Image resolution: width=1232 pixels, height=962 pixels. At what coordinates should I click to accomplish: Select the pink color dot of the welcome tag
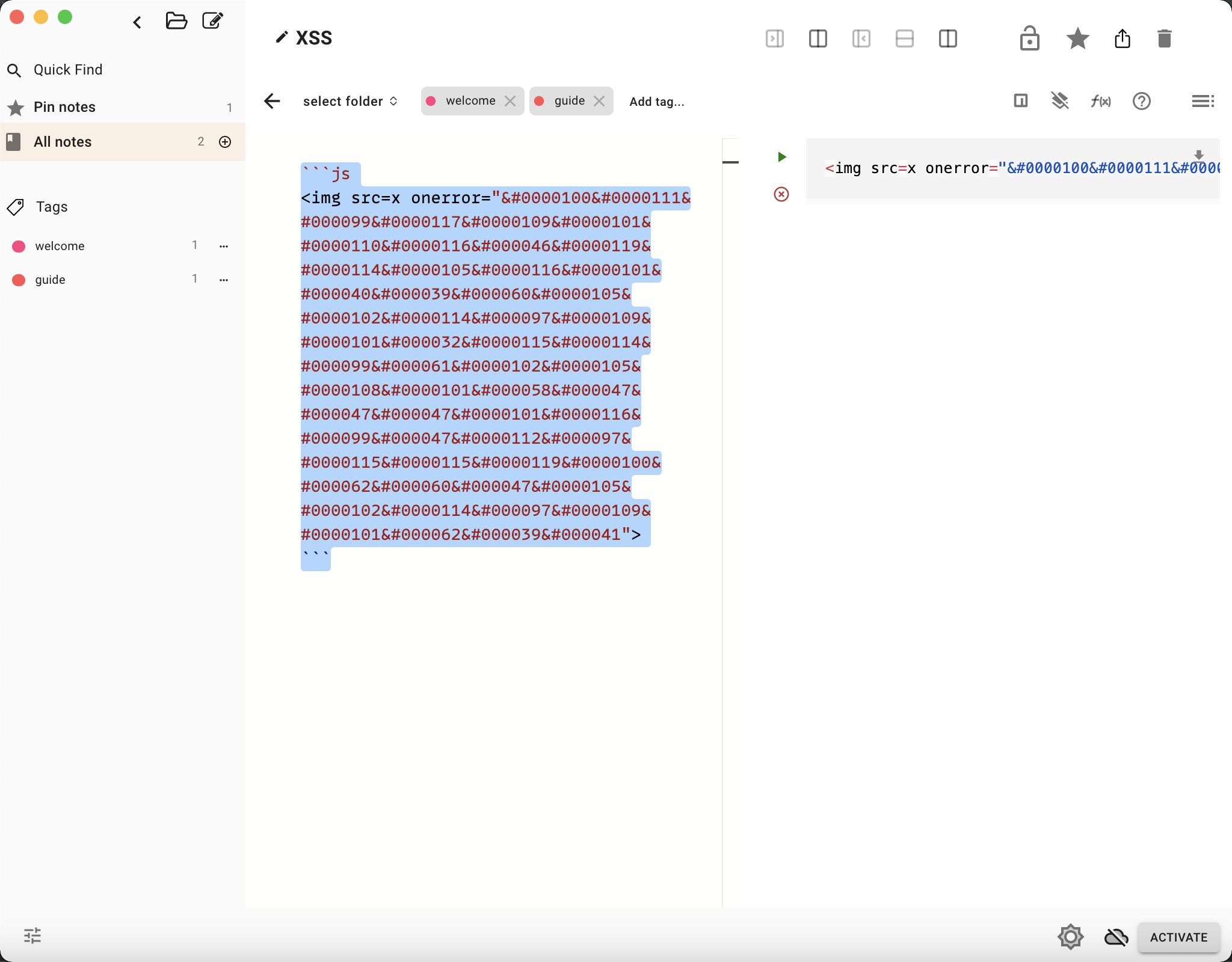[431, 101]
